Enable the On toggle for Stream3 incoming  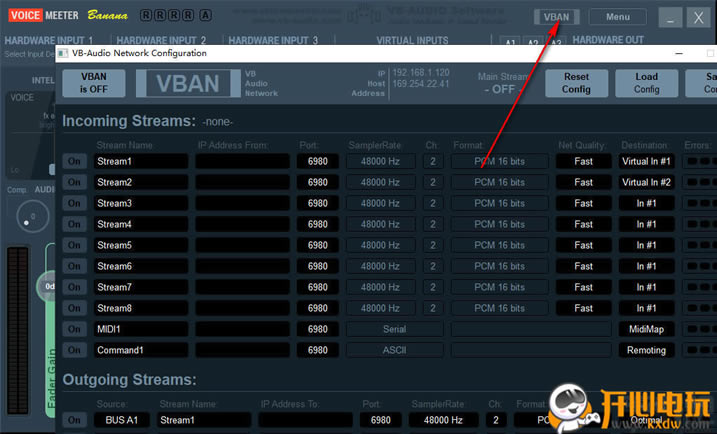tap(74, 203)
